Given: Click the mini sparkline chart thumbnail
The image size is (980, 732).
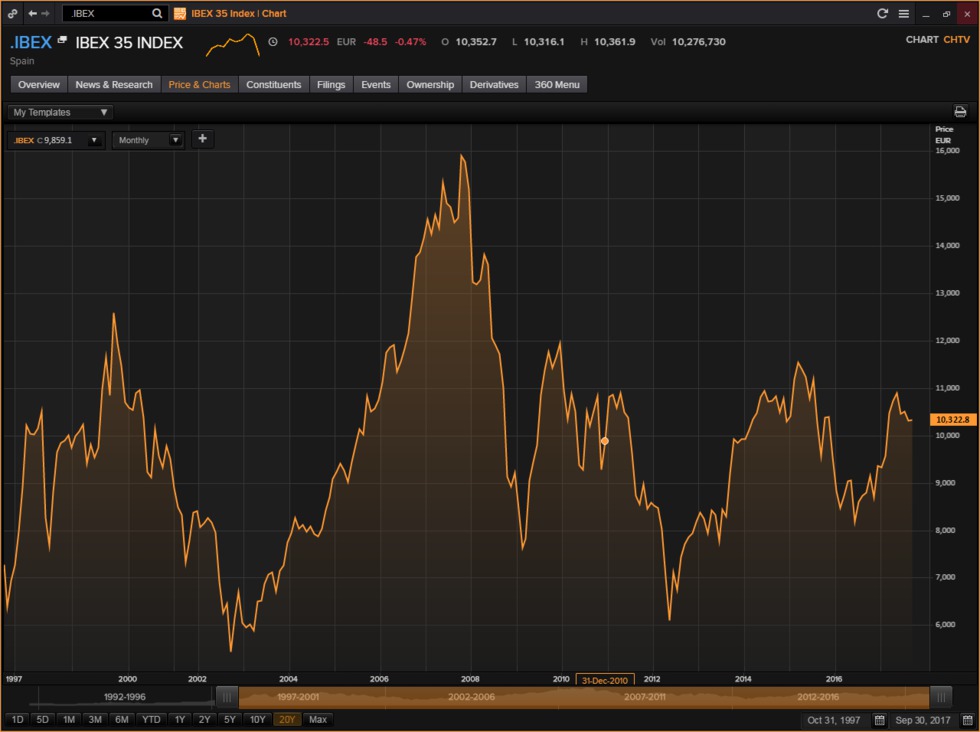Looking at the screenshot, I should coord(232,45).
